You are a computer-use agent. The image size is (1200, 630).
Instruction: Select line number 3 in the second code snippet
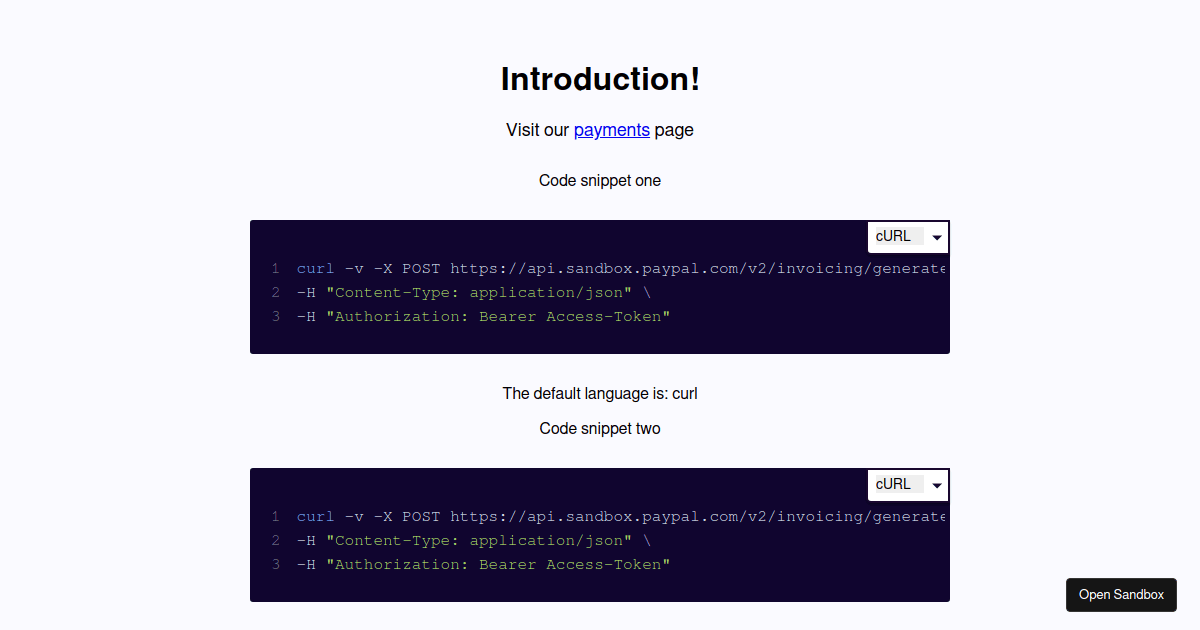coord(275,564)
